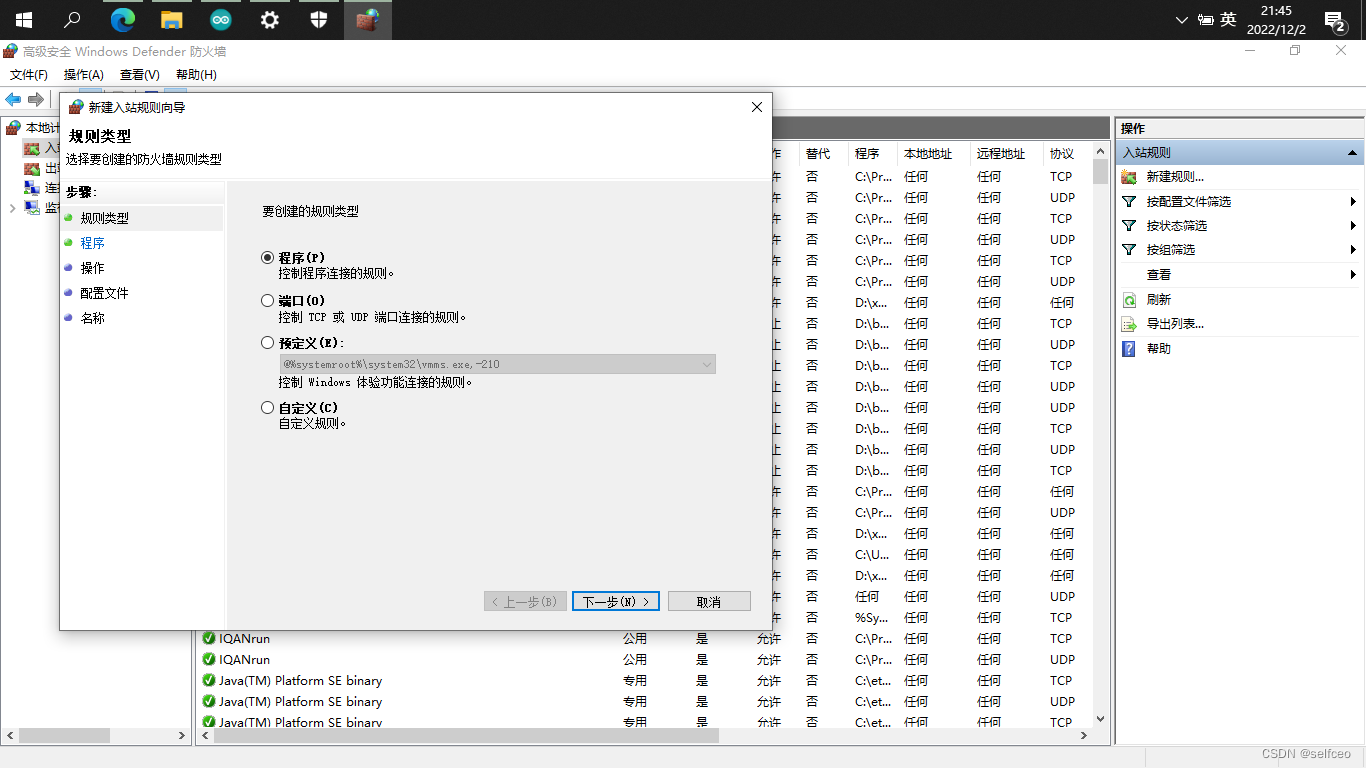Click the 上一步(B) button
This screenshot has height=768, width=1366.
[526, 601]
